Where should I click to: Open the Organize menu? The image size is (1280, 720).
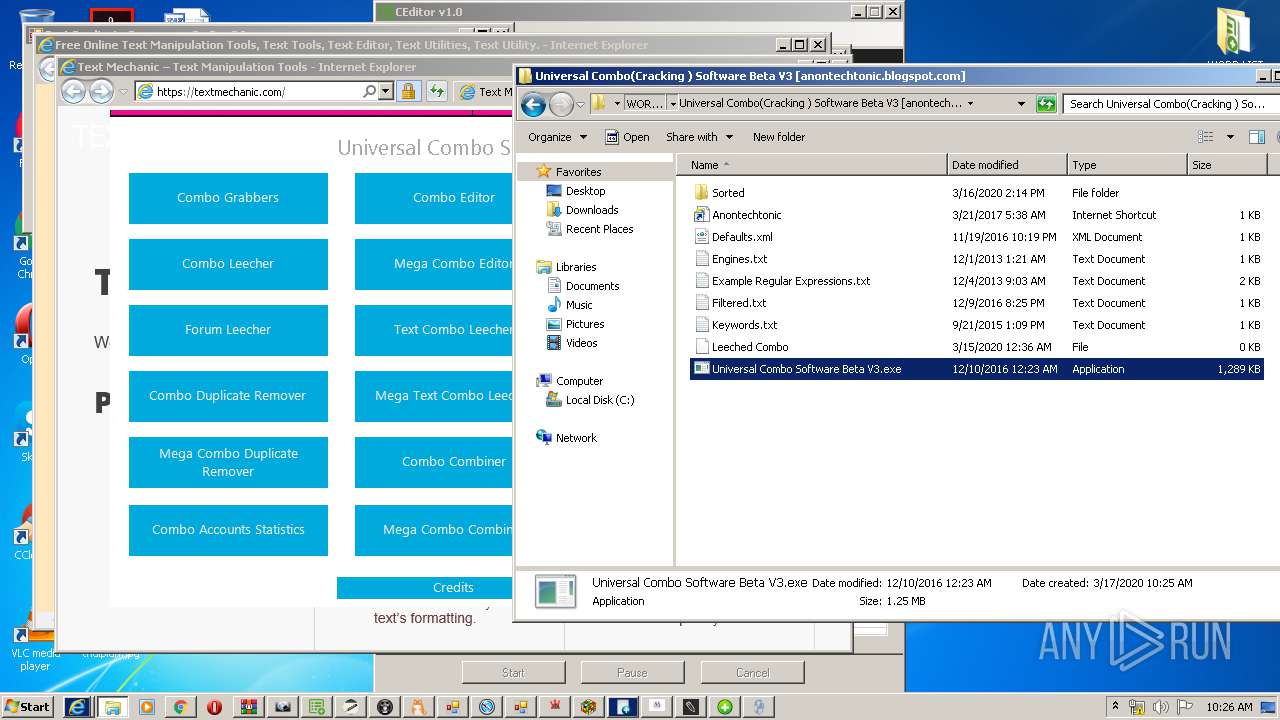(557, 137)
